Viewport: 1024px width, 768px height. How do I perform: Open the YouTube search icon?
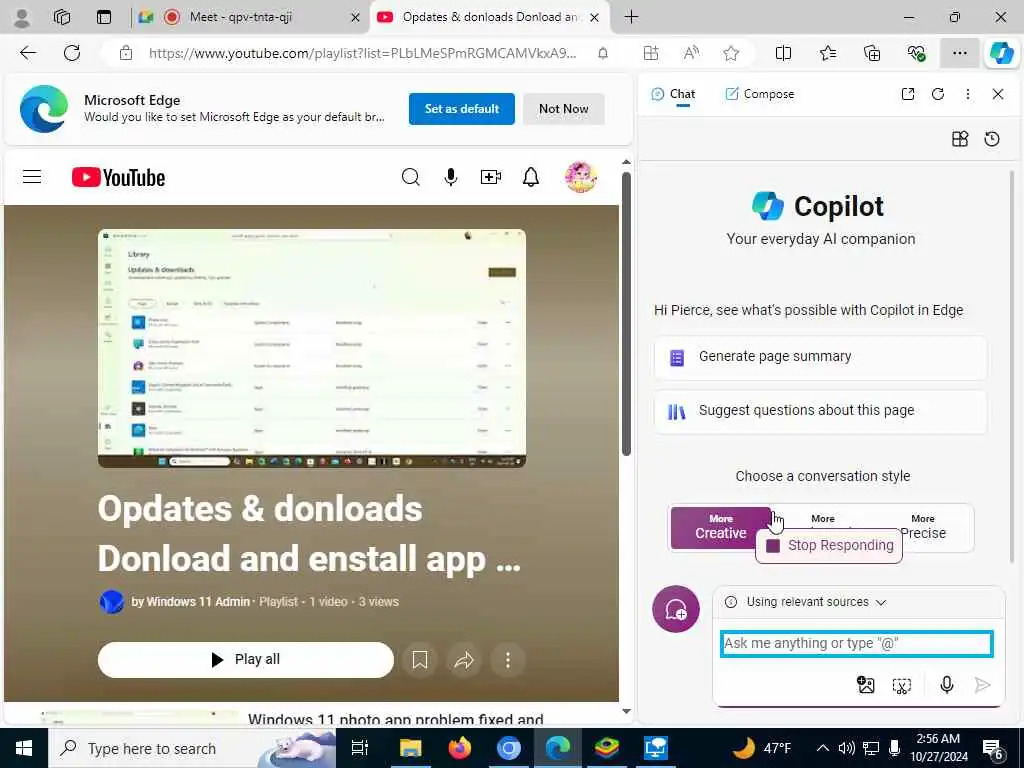pos(410,177)
